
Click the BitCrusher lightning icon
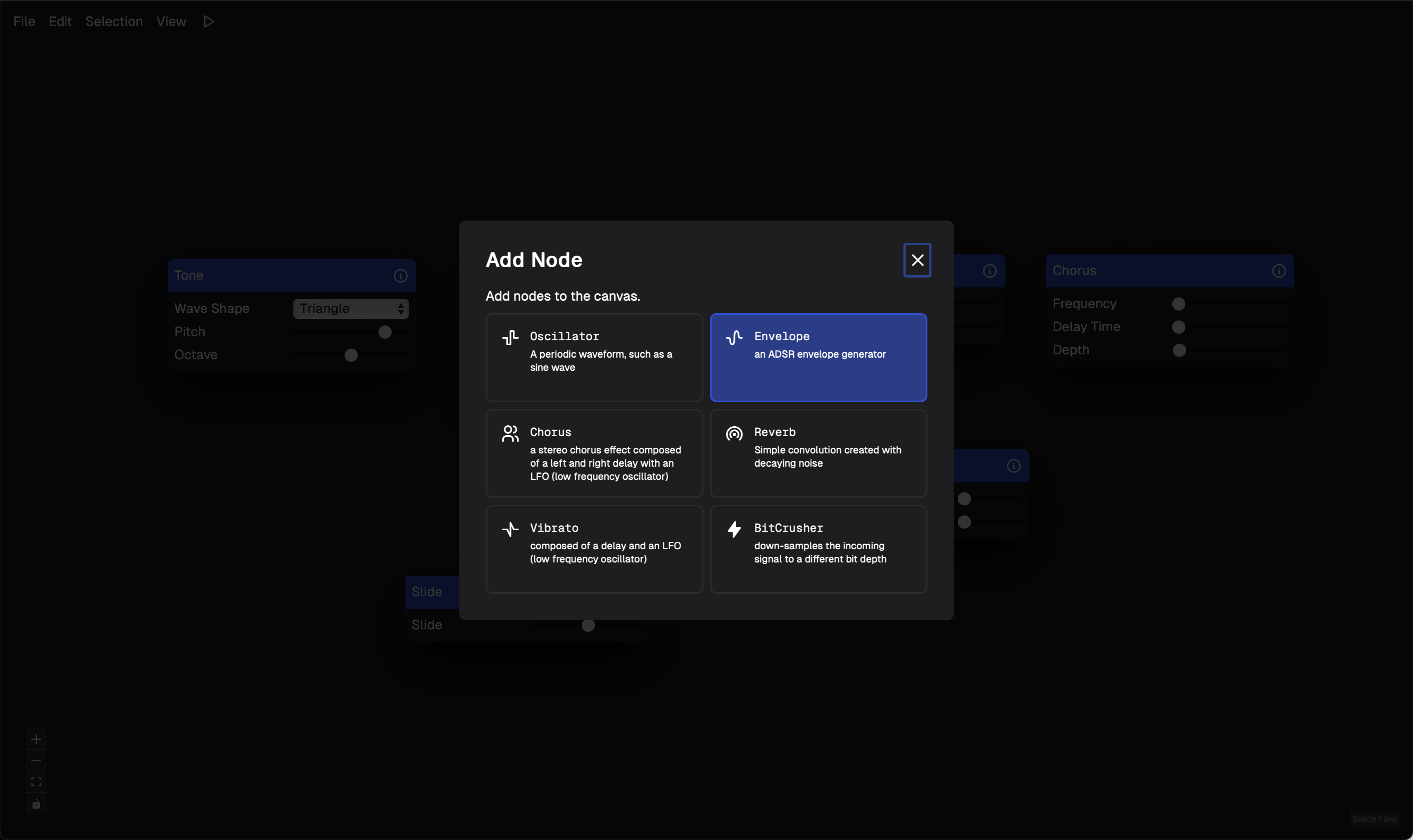pyautogui.click(x=734, y=529)
